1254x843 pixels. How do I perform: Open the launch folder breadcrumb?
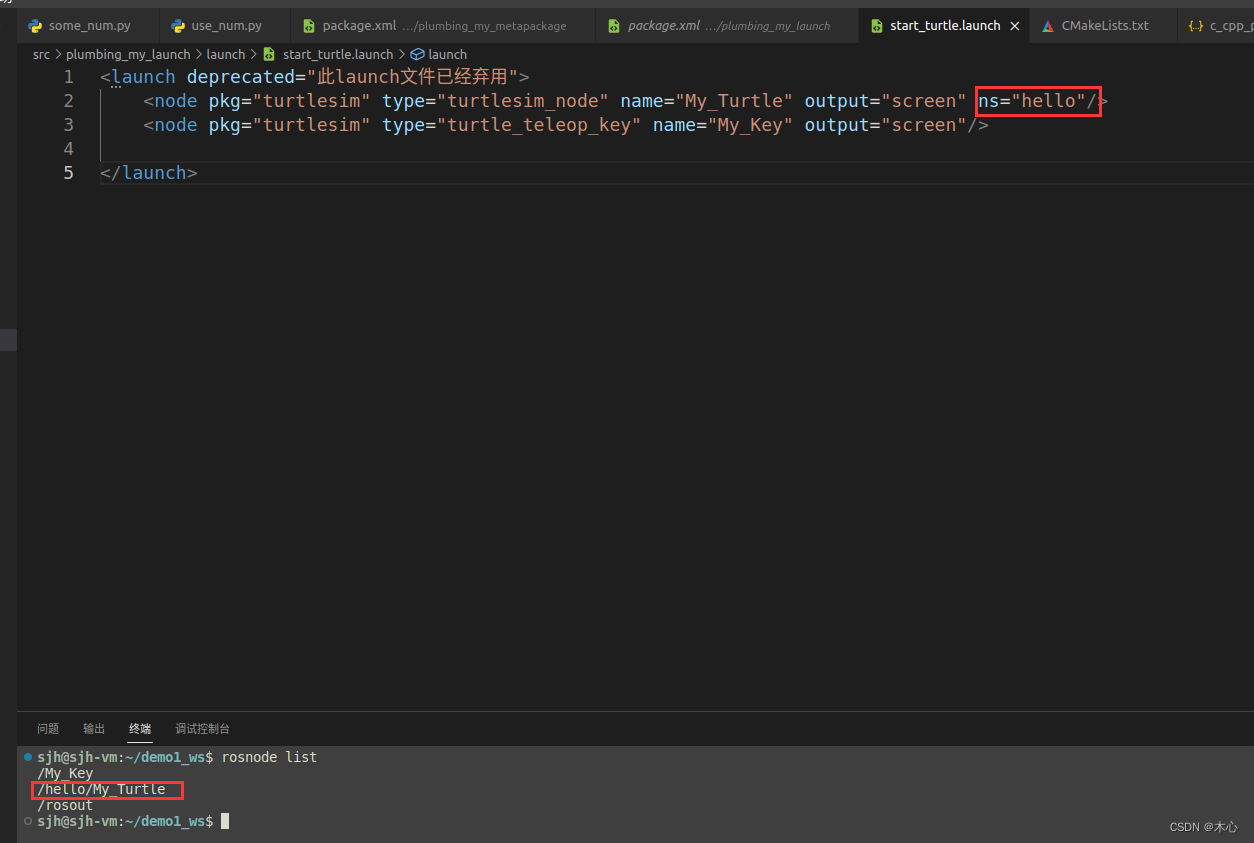225,54
